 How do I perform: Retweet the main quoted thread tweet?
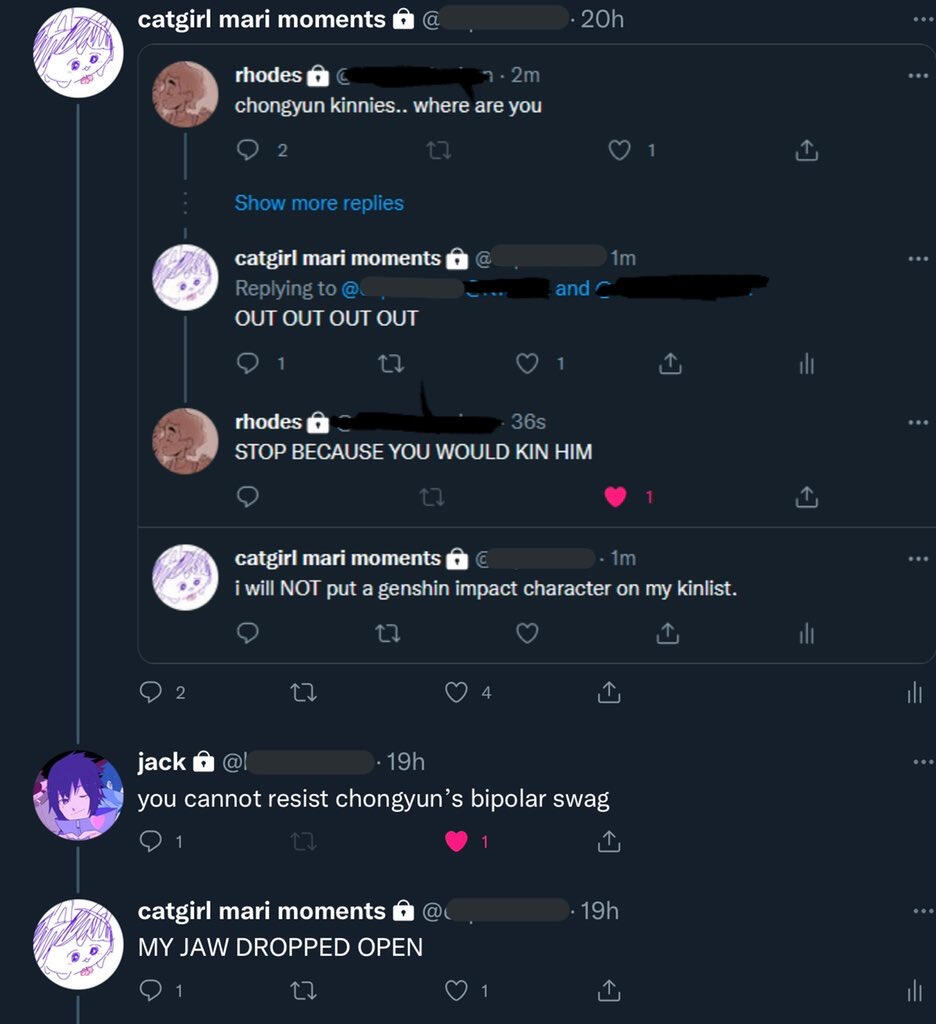303,692
